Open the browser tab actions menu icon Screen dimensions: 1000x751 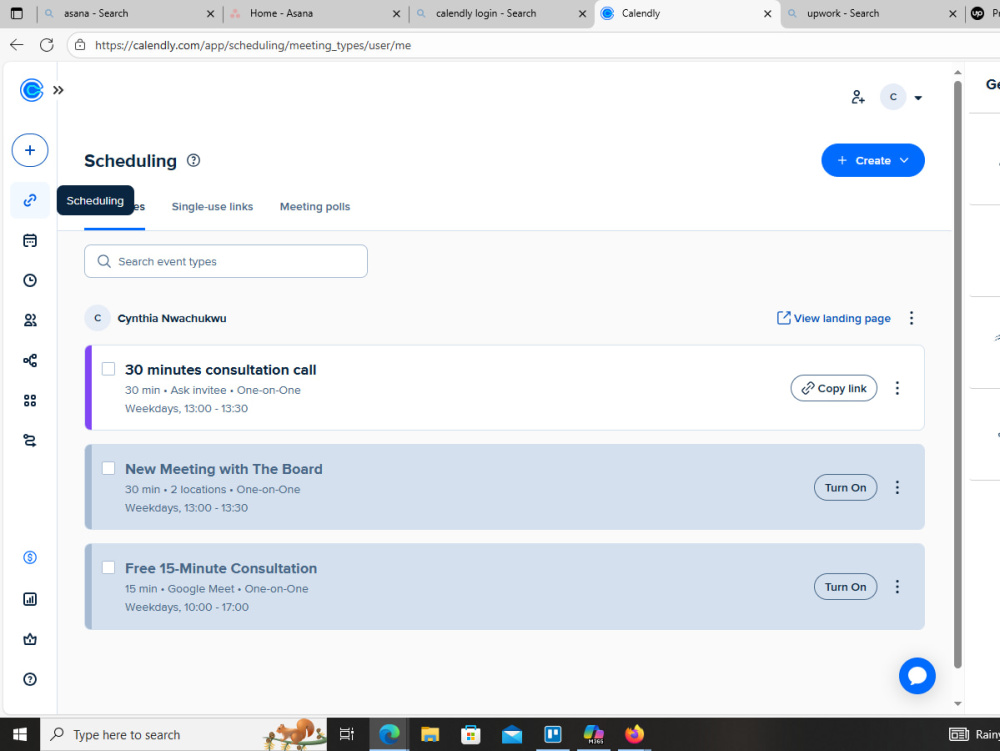pyautogui.click(x=17, y=13)
